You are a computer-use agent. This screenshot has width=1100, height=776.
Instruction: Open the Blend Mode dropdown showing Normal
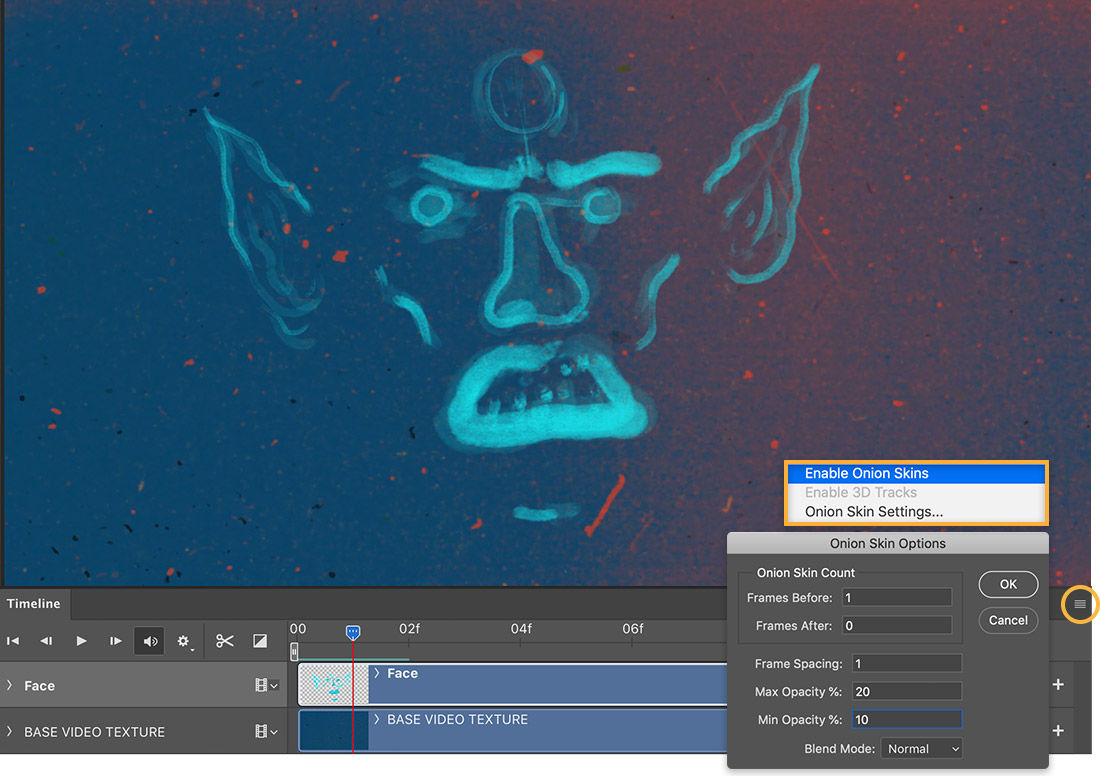click(x=921, y=748)
